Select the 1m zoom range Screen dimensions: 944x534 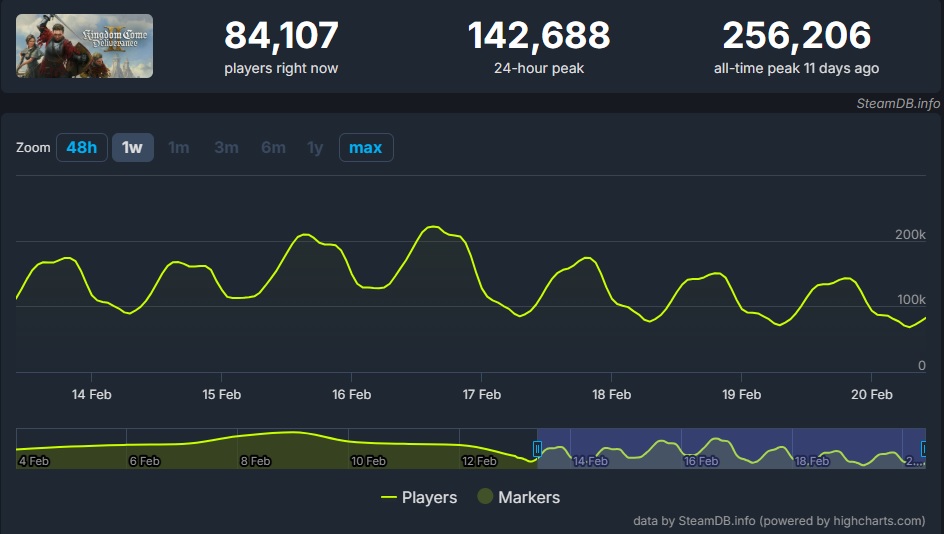tap(179, 147)
